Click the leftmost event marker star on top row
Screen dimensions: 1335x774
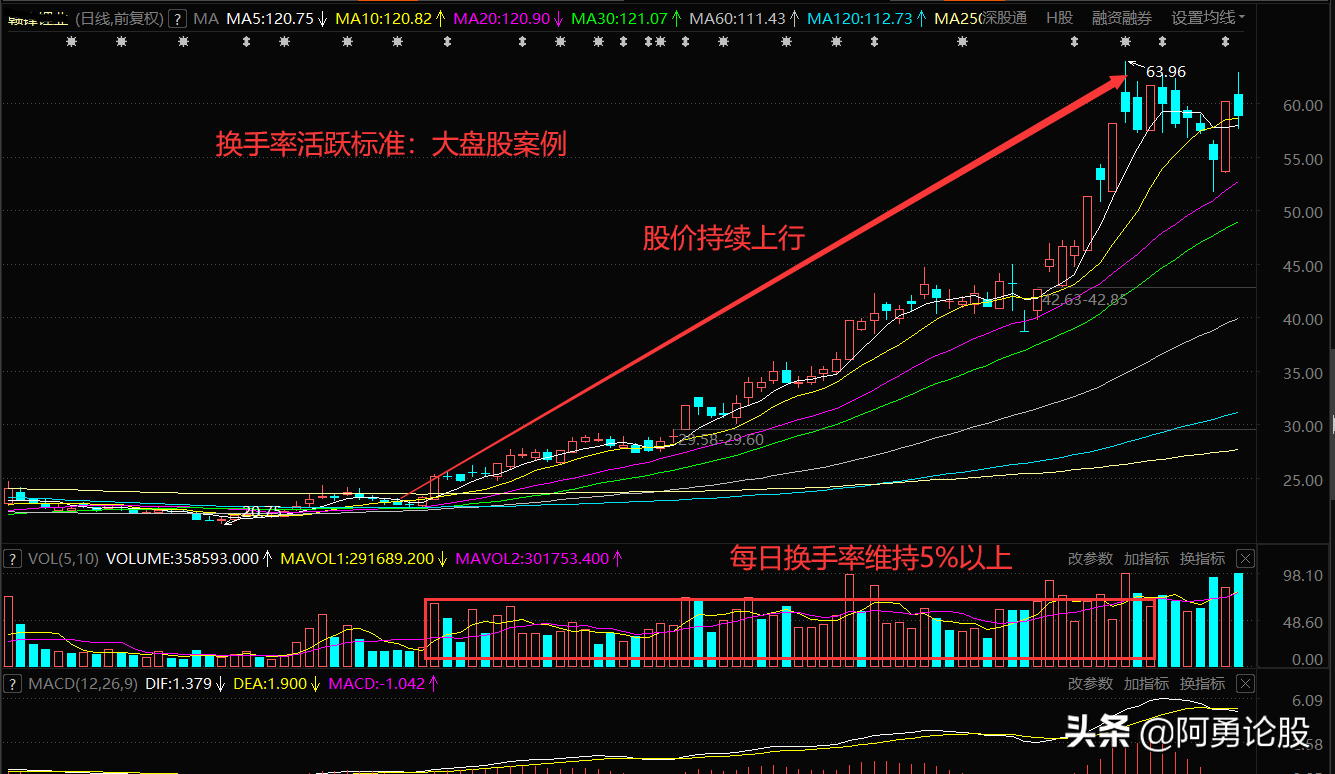click(x=71, y=42)
